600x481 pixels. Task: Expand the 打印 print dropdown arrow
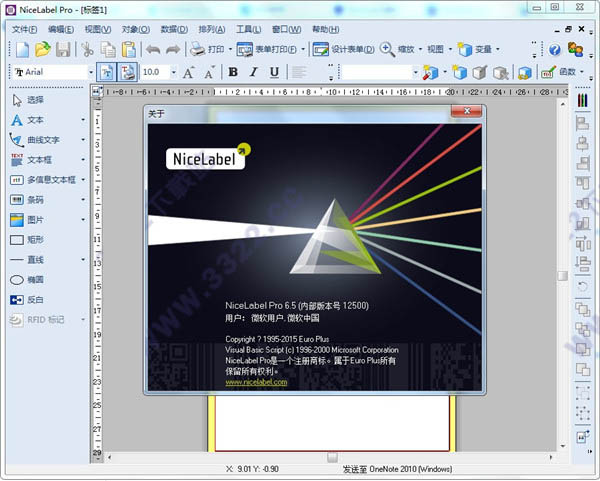tap(230, 49)
